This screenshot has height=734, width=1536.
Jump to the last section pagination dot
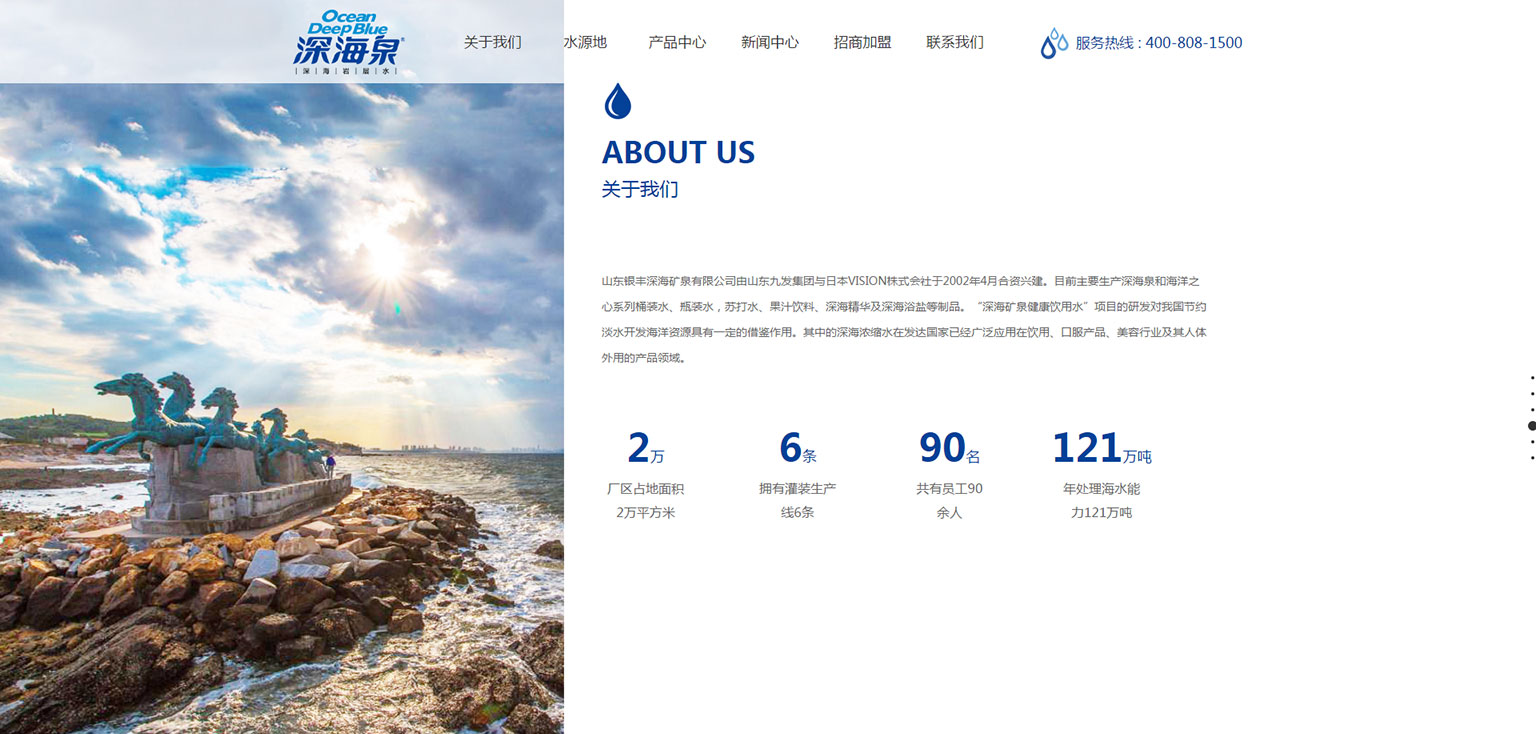(x=1532, y=458)
